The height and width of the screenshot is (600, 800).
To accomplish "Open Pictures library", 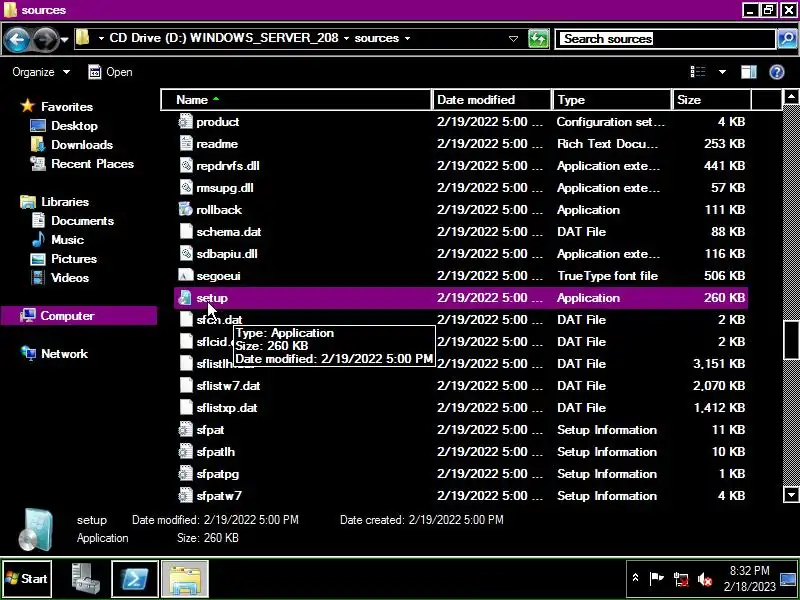I will pos(73,259).
